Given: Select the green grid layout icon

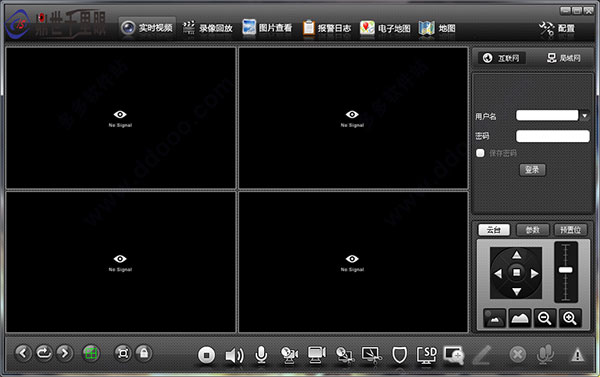Looking at the screenshot, I should (91, 353).
